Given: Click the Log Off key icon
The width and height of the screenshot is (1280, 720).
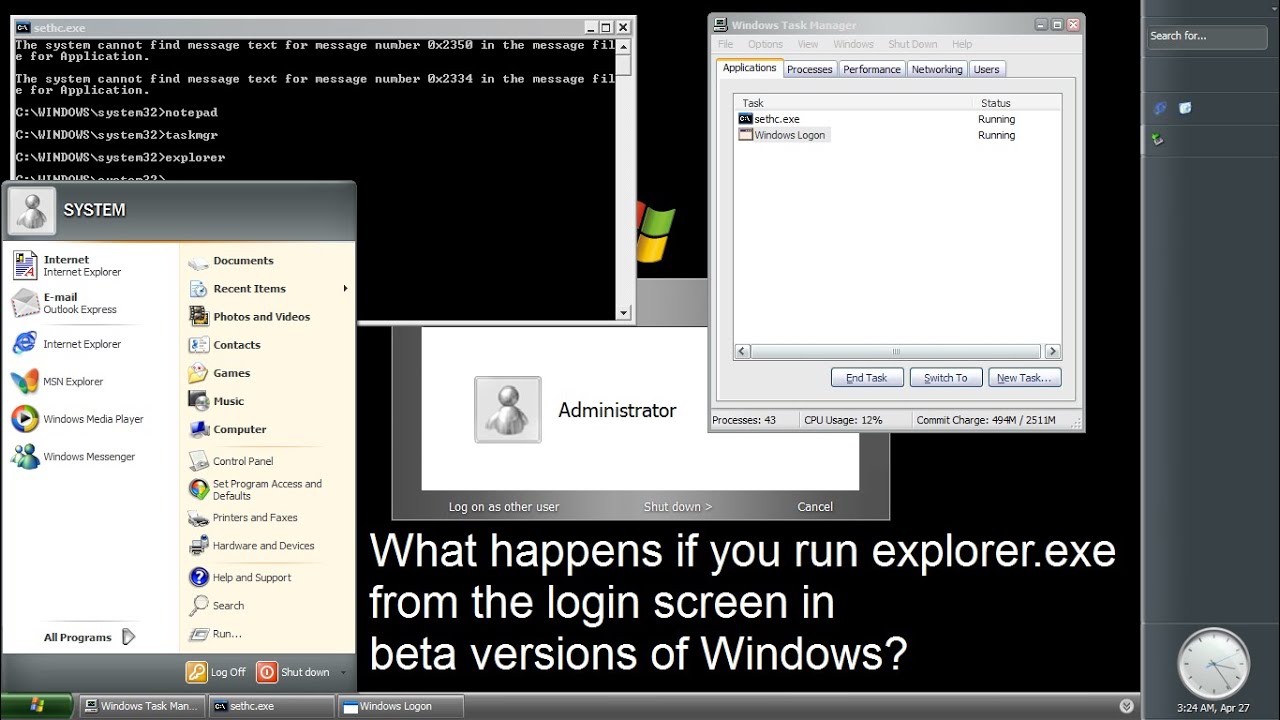Looking at the screenshot, I should (196, 672).
